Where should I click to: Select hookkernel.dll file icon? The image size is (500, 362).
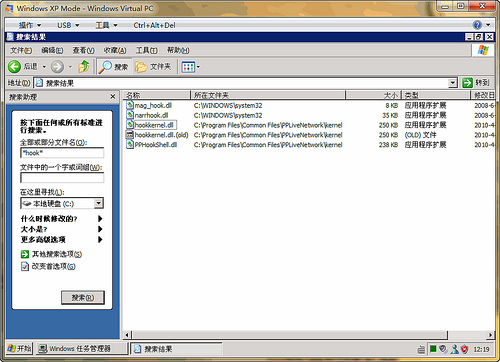coord(130,125)
